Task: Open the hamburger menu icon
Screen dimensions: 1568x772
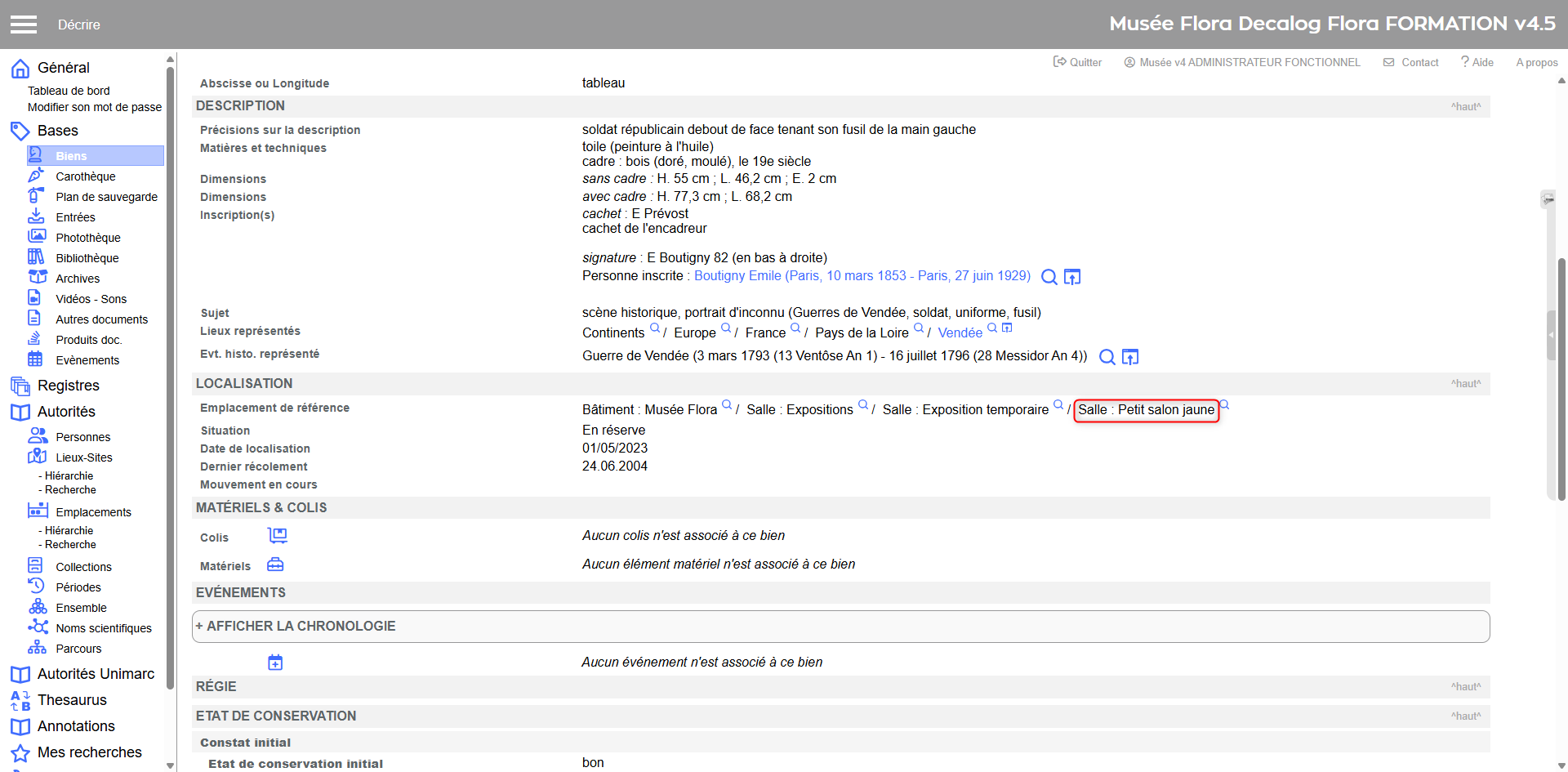Action: [24, 25]
